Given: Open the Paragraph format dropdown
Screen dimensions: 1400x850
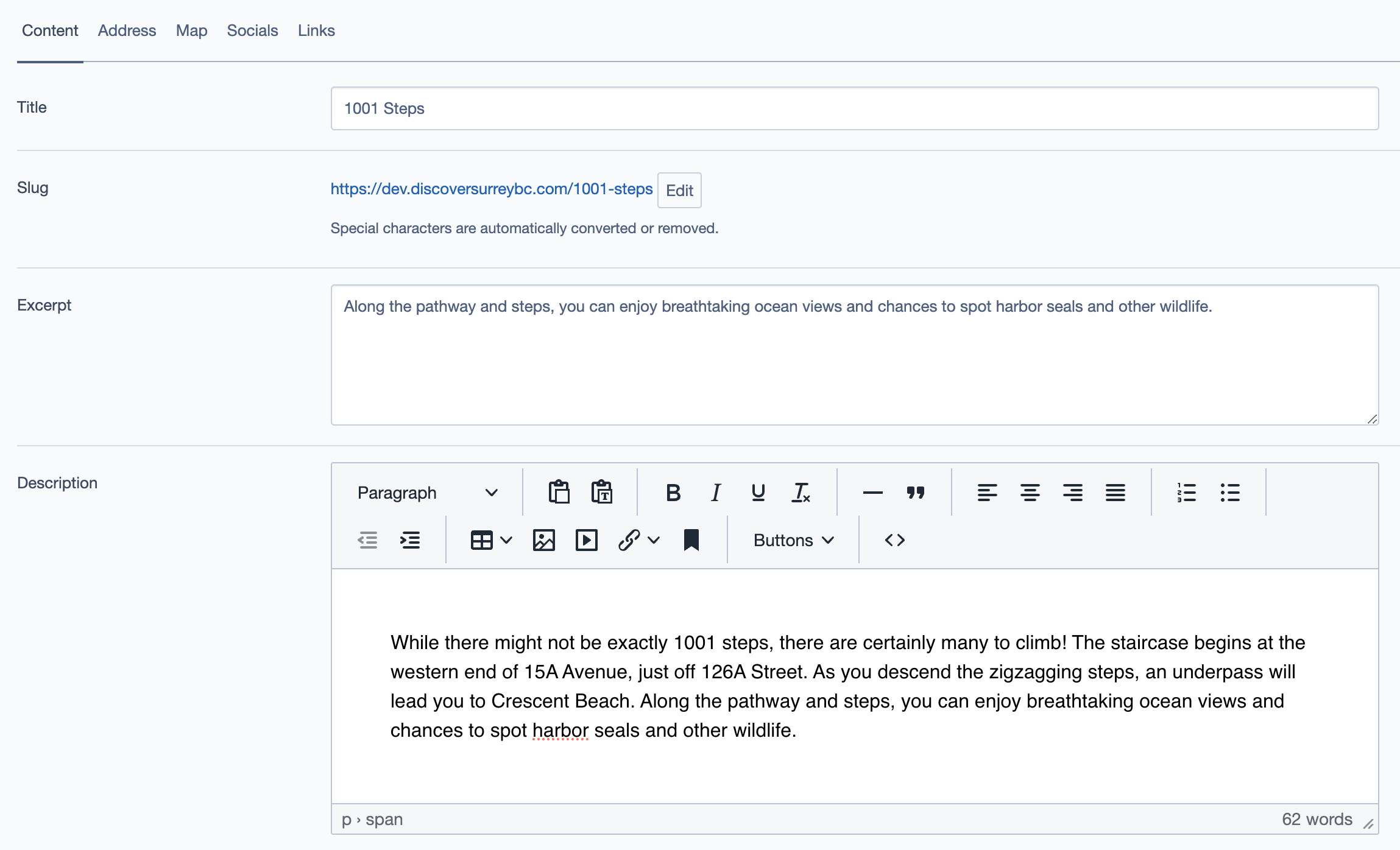Looking at the screenshot, I should [x=428, y=492].
